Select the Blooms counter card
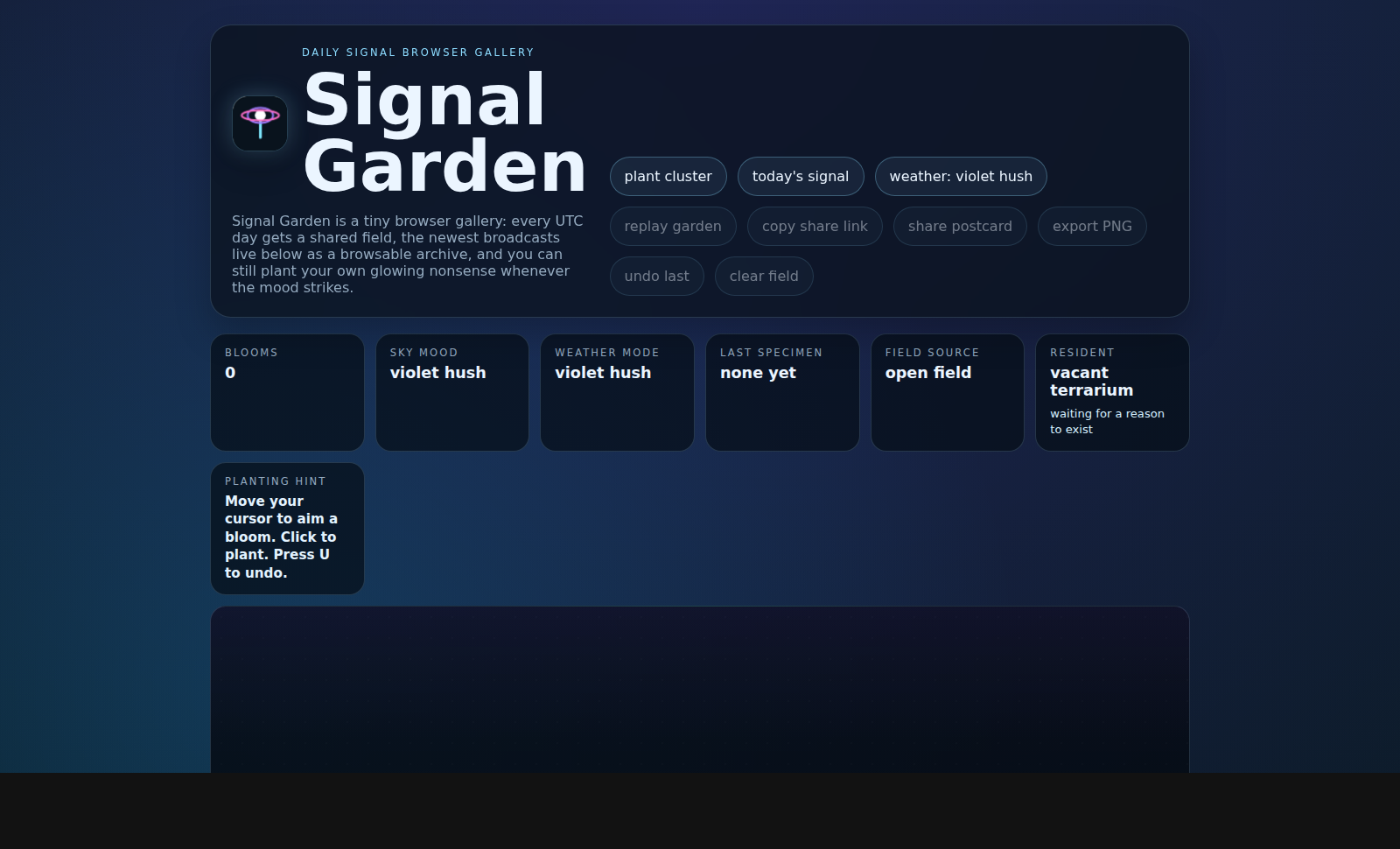This screenshot has height=849, width=1400. pyautogui.click(x=287, y=392)
